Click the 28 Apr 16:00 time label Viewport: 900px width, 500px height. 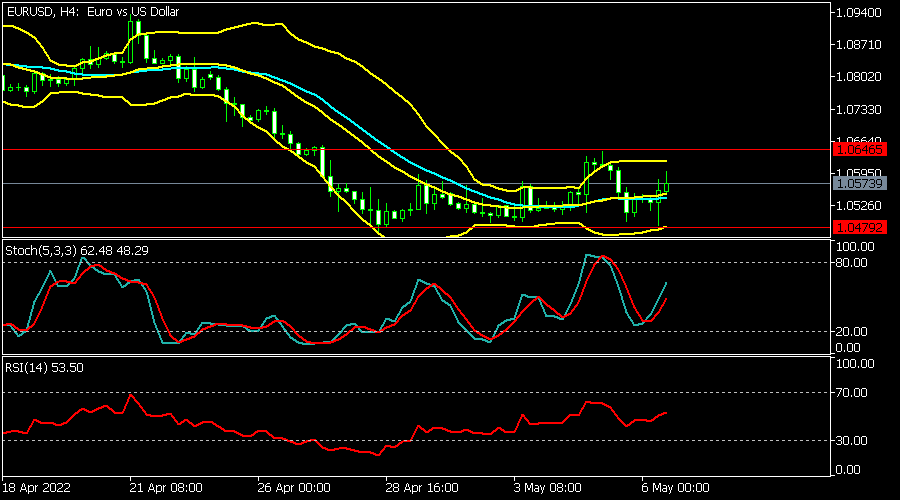pos(422,488)
